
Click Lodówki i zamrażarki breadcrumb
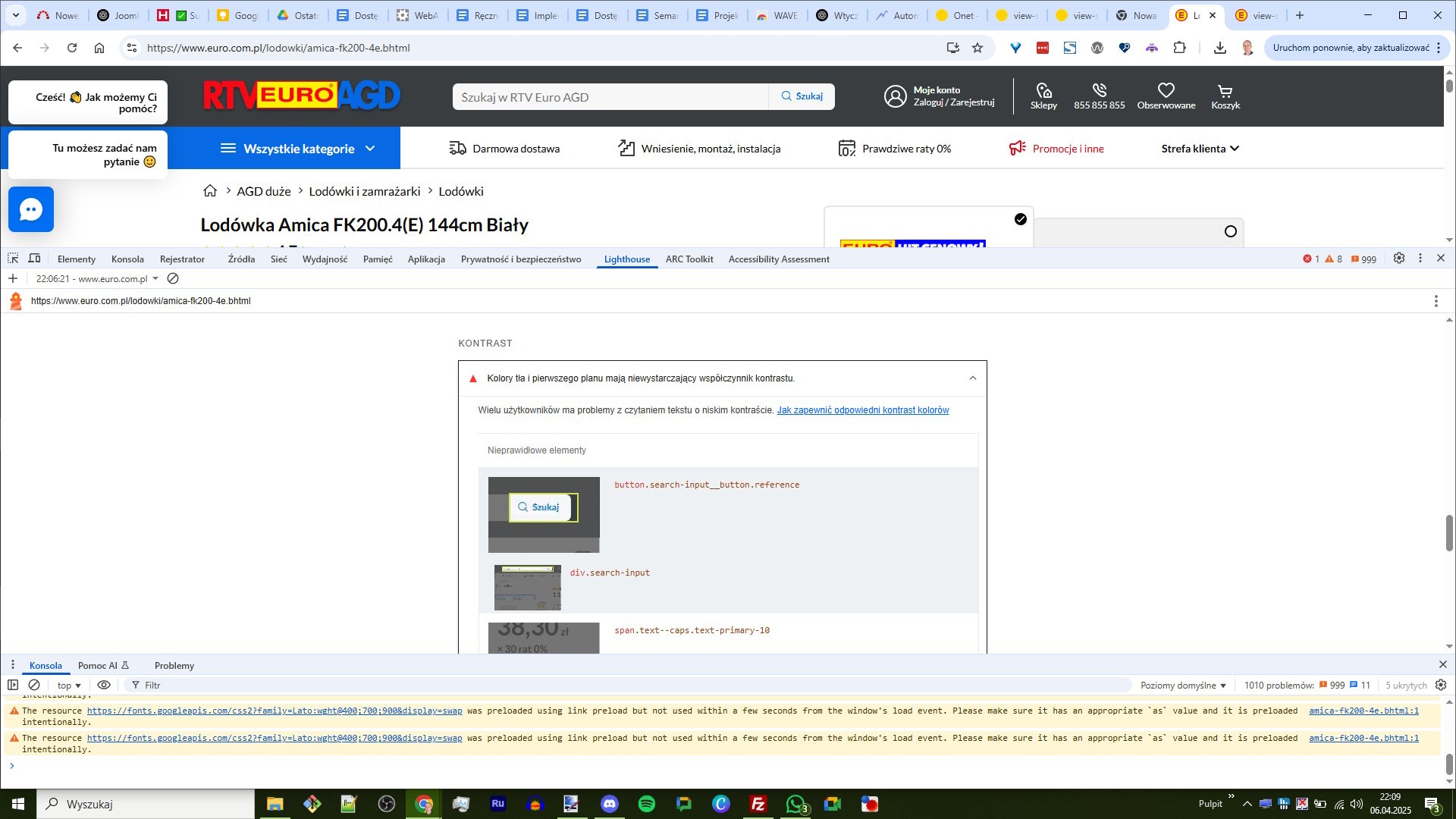point(365,191)
